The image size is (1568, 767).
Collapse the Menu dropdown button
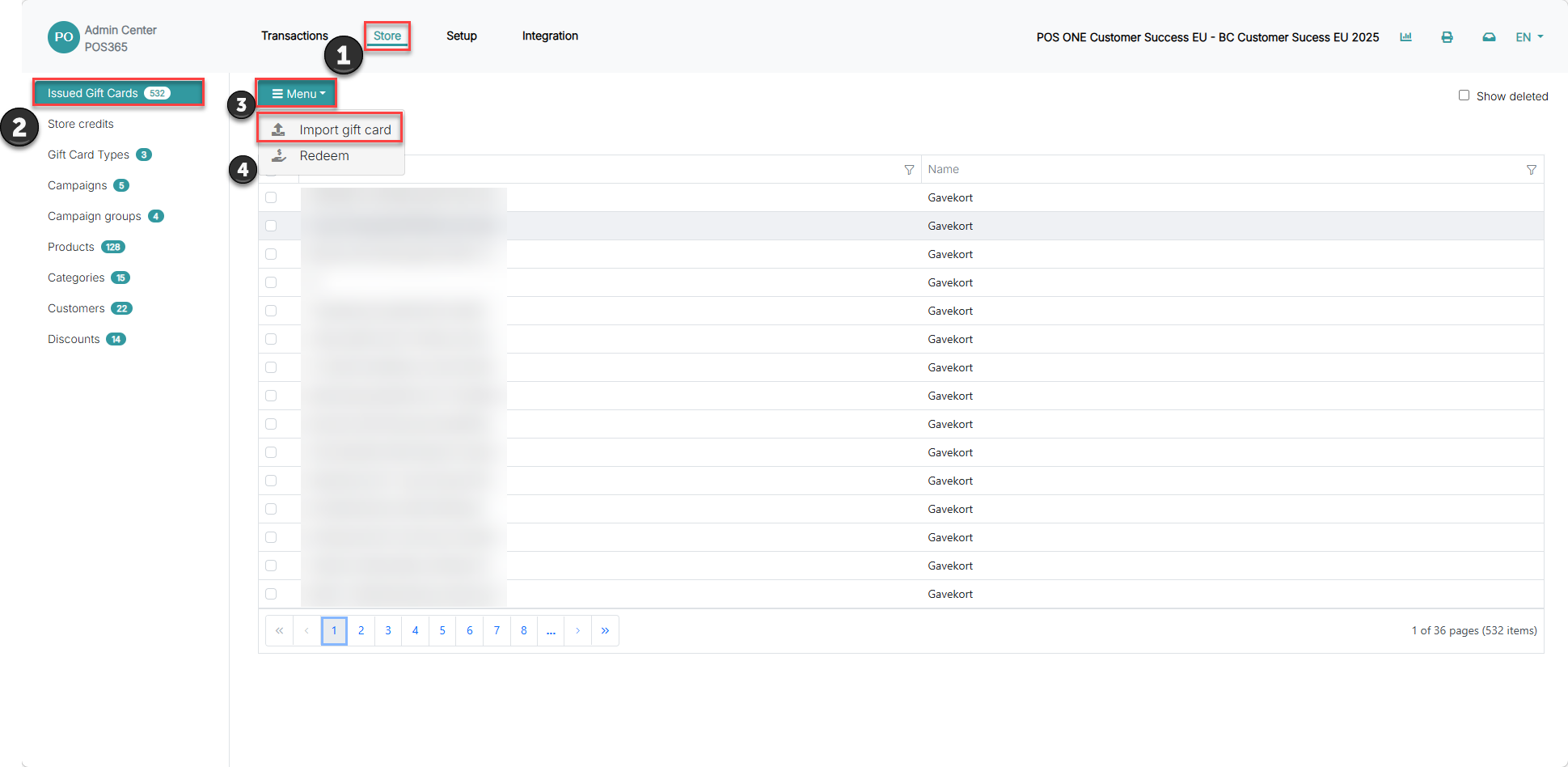tap(298, 94)
